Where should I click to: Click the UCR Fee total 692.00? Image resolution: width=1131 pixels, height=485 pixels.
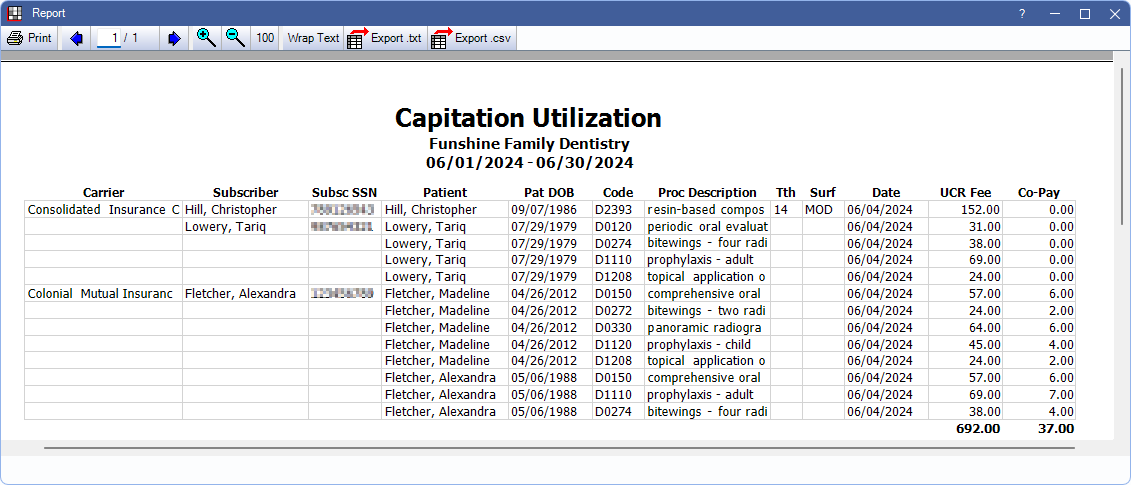tap(978, 428)
